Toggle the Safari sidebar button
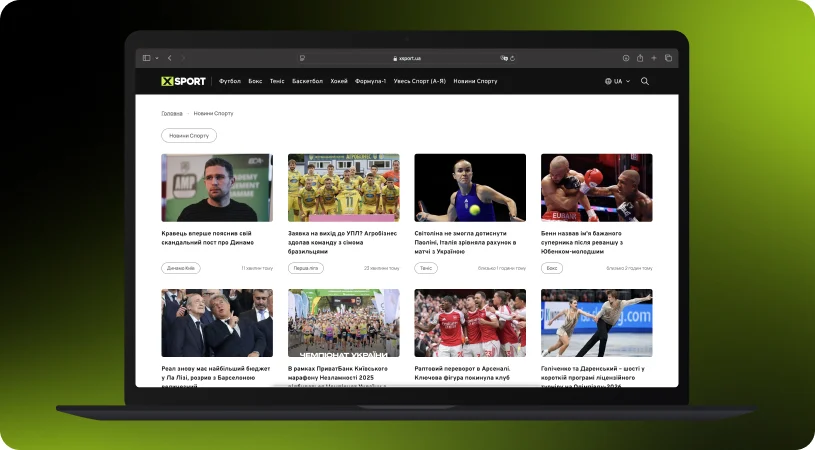 146,58
